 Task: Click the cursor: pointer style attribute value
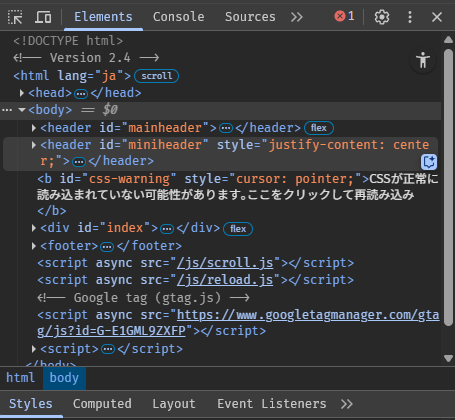pos(295,179)
